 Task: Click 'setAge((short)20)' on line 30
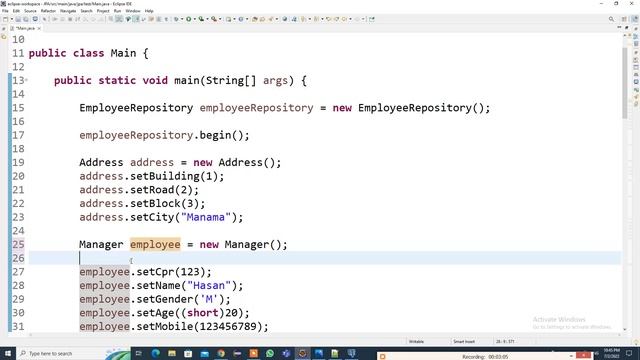pos(189,313)
